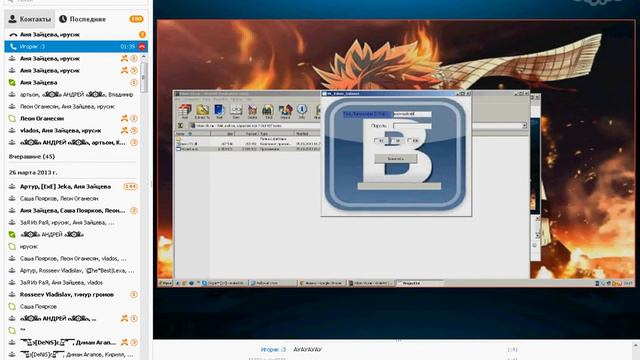
Task: Click the Add icon in the WinRAR toolbar
Action: tap(185, 111)
